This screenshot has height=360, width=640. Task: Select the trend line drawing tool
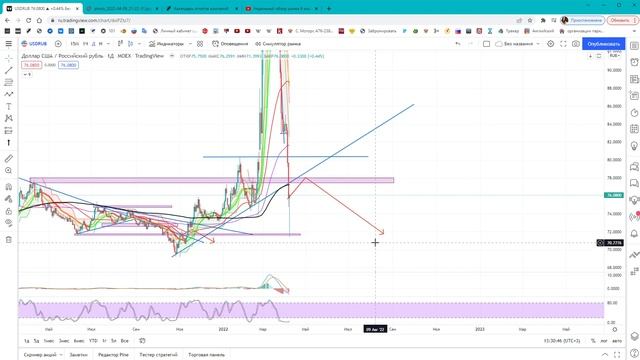click(9, 71)
